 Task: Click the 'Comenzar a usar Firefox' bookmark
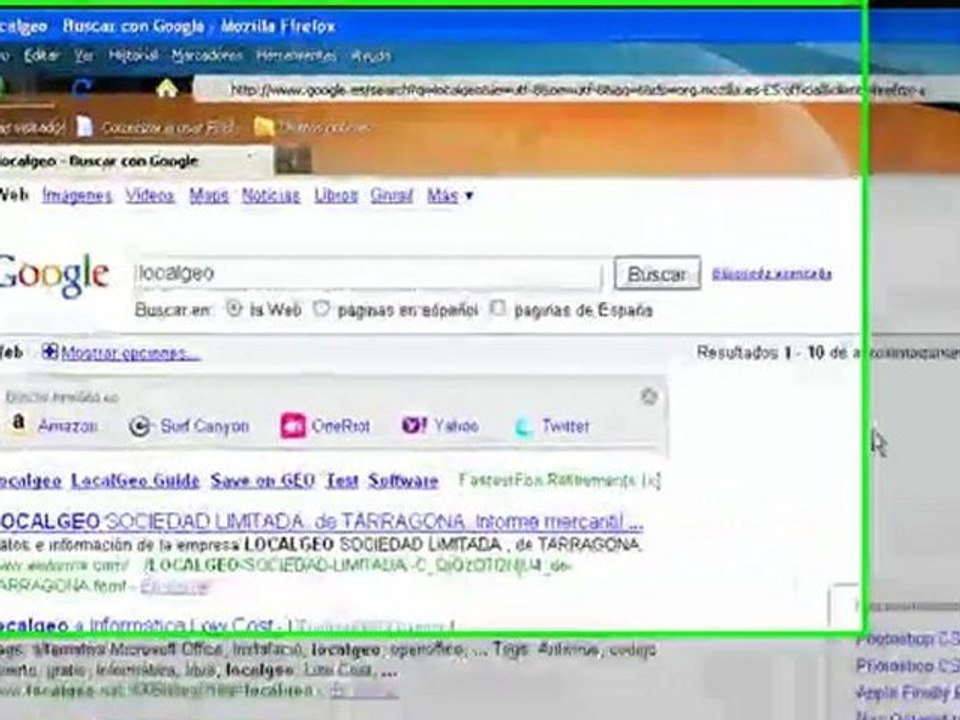tap(168, 127)
